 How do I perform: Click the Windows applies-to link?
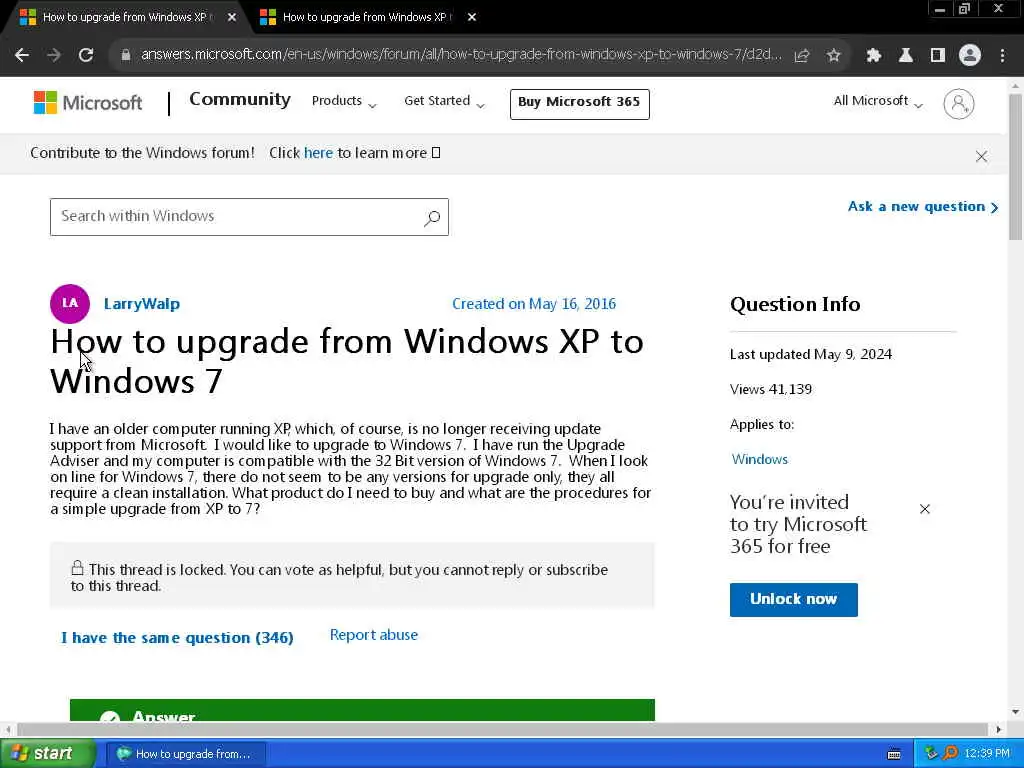coord(760,460)
